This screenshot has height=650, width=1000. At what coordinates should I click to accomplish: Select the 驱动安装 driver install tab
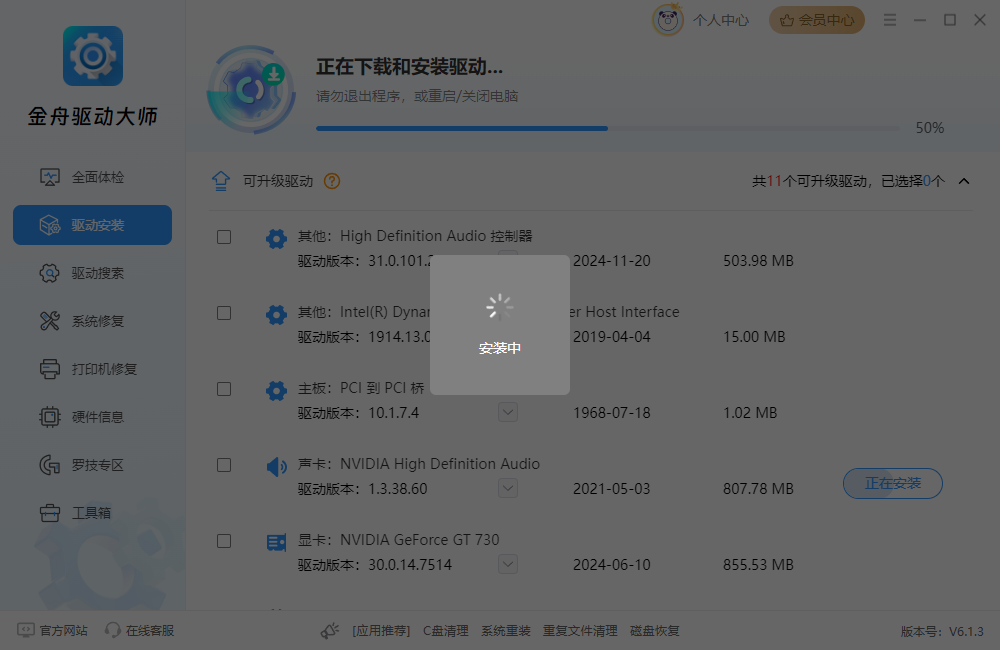[x=92, y=225]
